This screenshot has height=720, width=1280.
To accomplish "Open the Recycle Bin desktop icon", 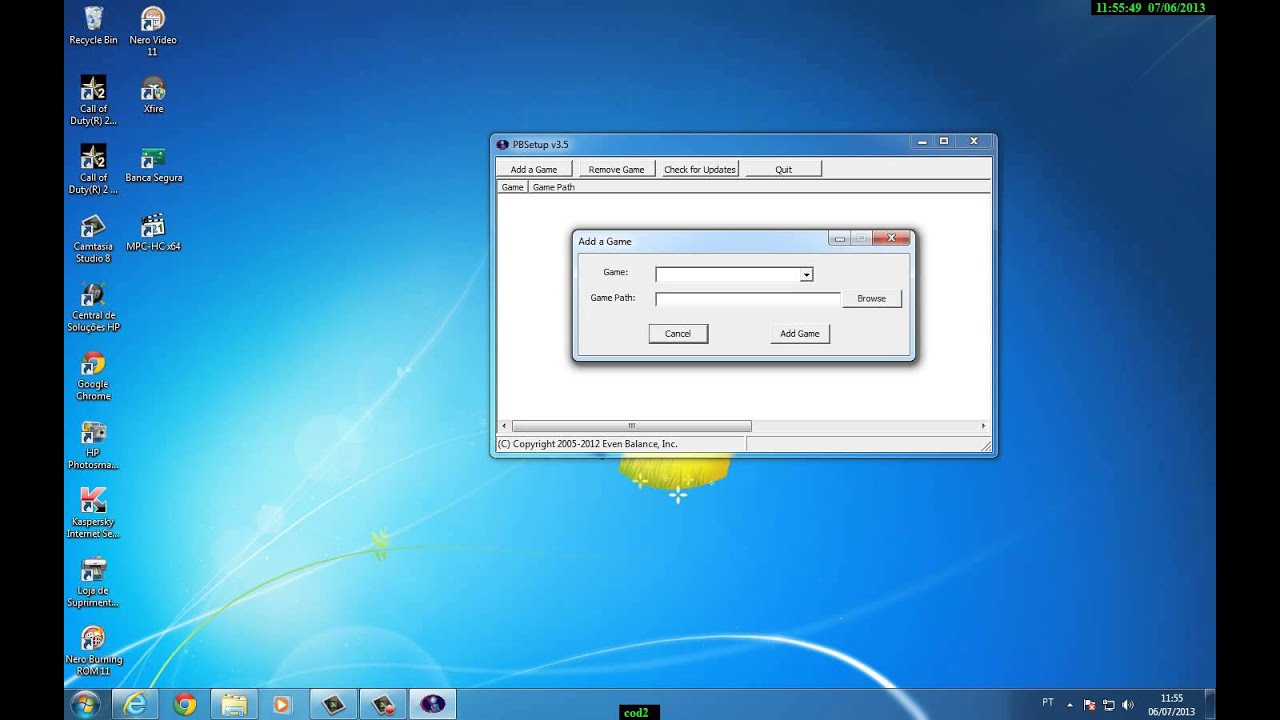I will [93, 25].
